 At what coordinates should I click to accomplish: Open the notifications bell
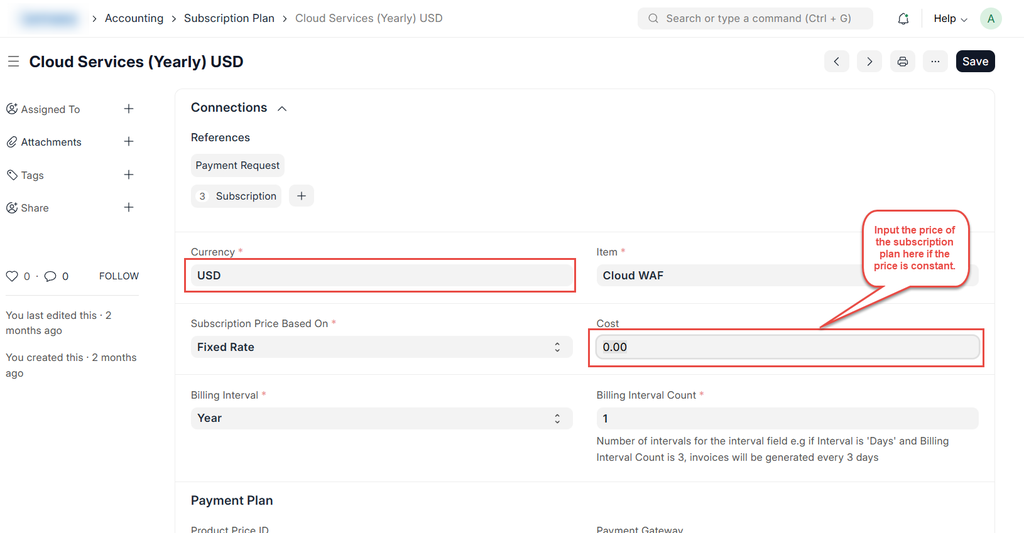click(x=903, y=19)
